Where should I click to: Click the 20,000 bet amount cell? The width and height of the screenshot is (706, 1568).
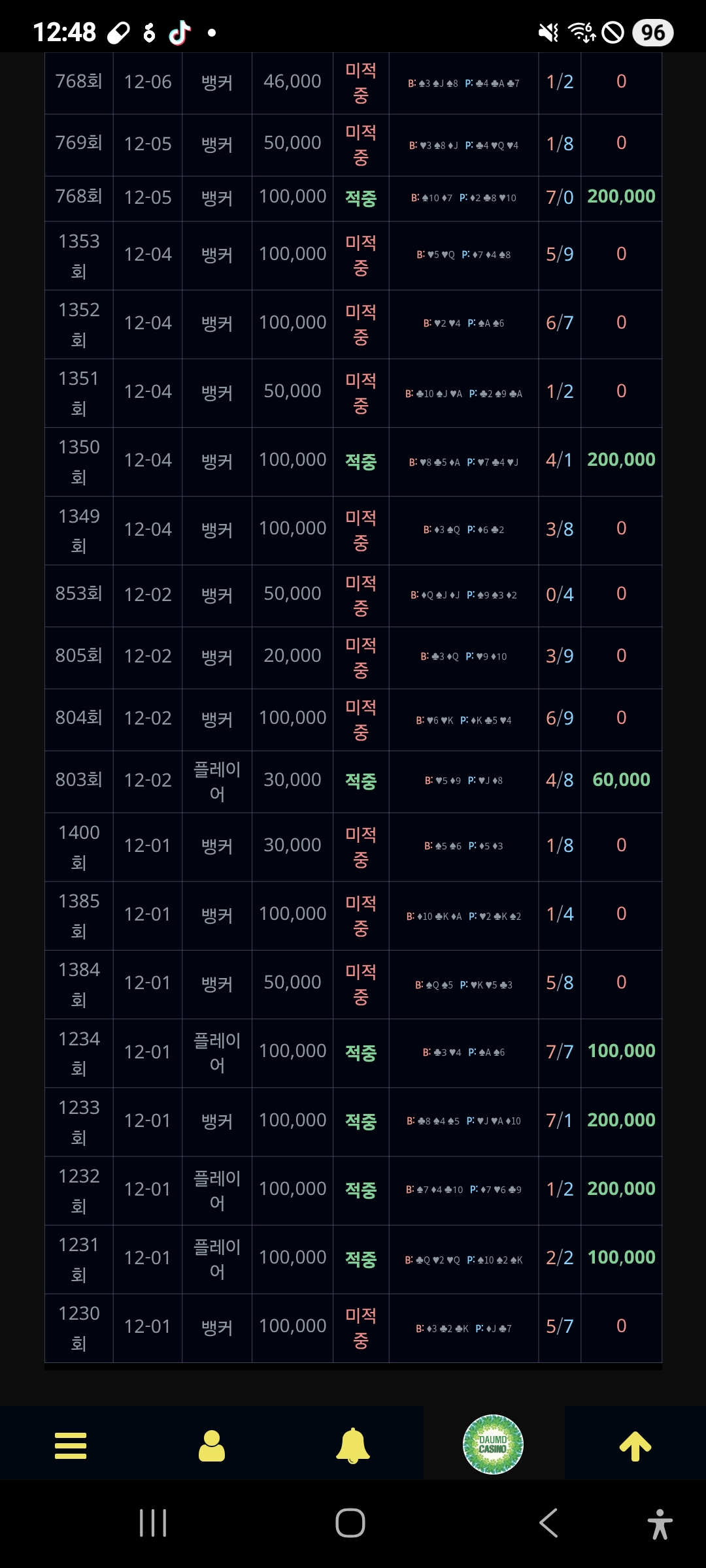[292, 656]
